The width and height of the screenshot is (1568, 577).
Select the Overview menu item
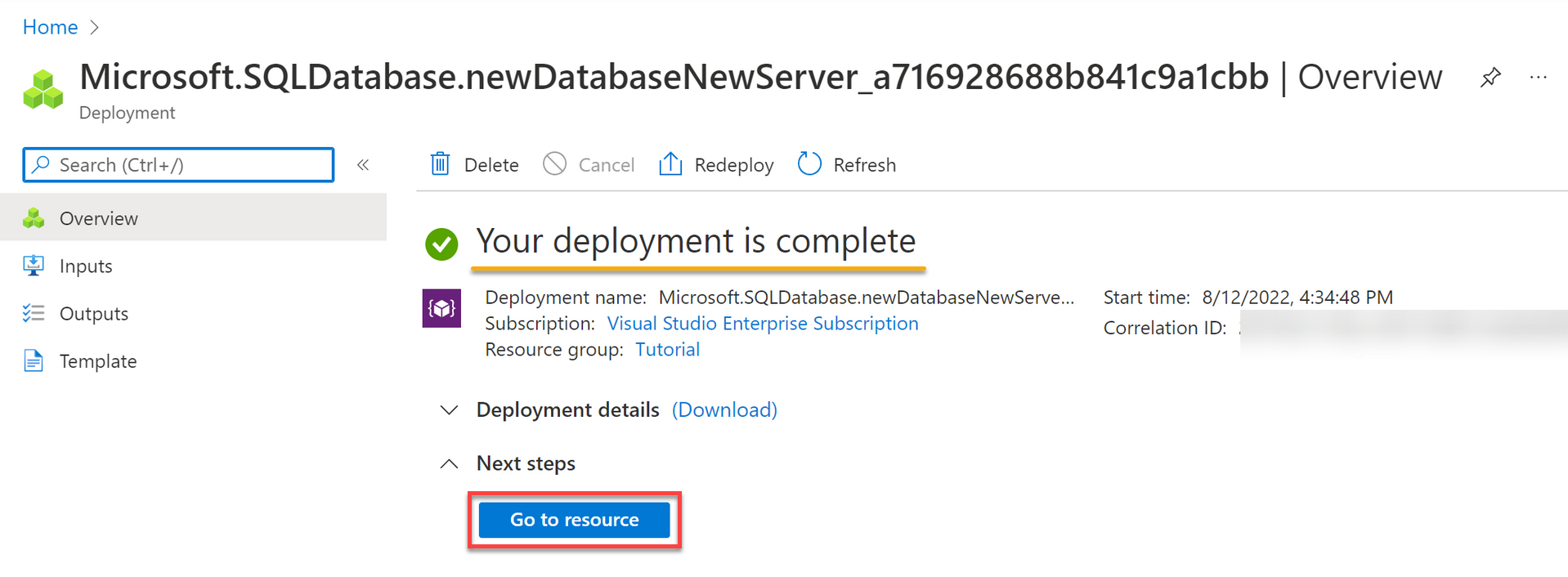coord(193,217)
